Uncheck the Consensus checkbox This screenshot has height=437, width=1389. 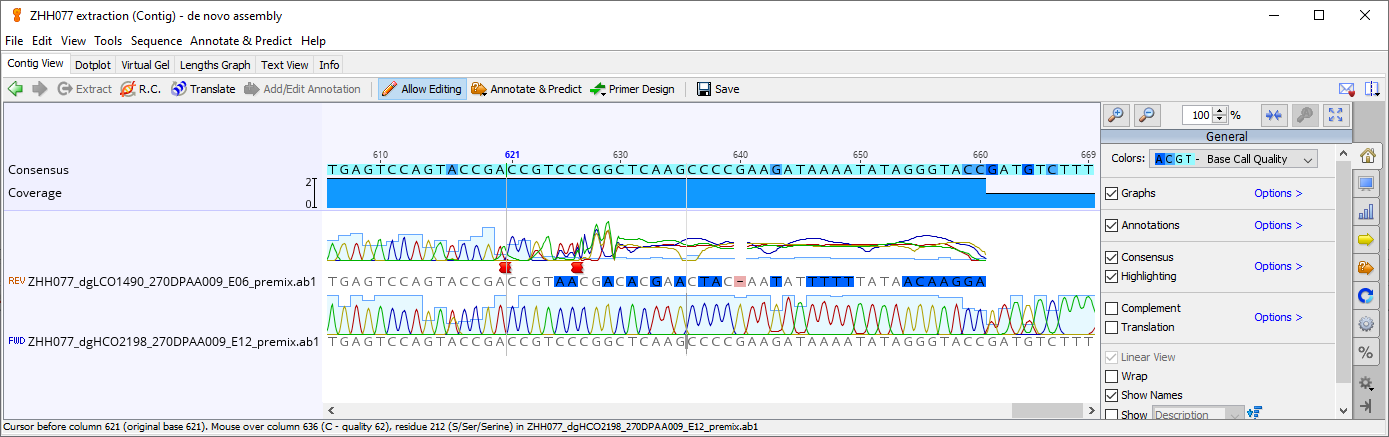pyautogui.click(x=1111, y=257)
